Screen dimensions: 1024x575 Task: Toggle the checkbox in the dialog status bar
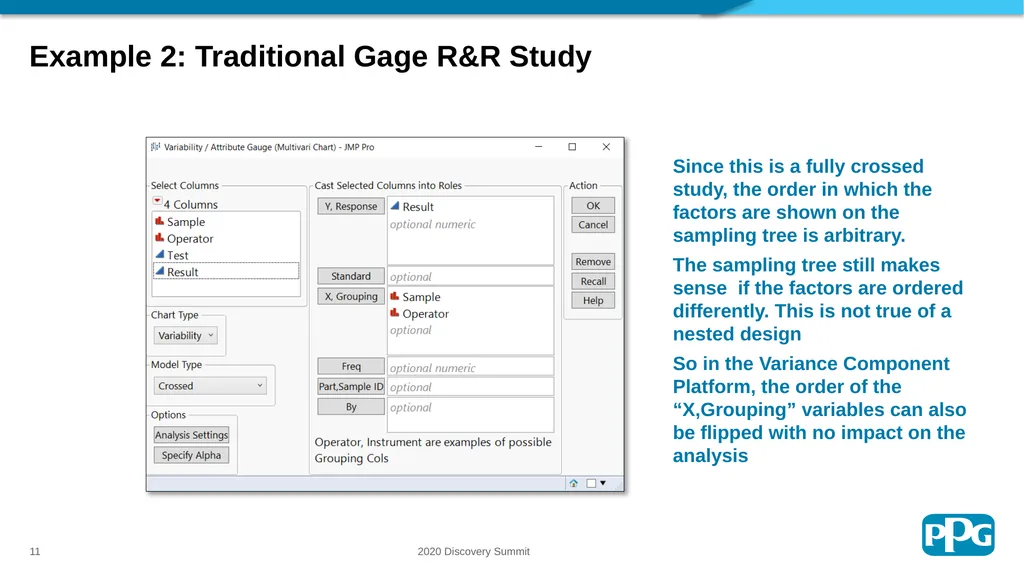point(591,484)
